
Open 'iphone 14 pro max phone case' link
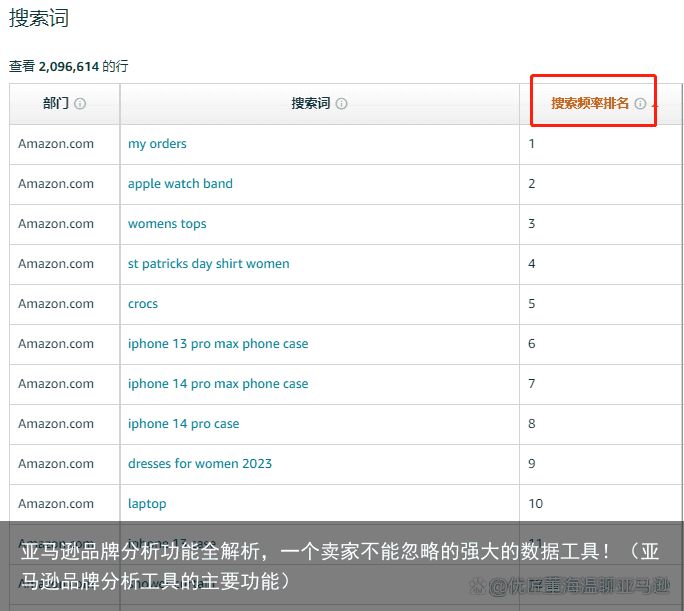point(218,384)
